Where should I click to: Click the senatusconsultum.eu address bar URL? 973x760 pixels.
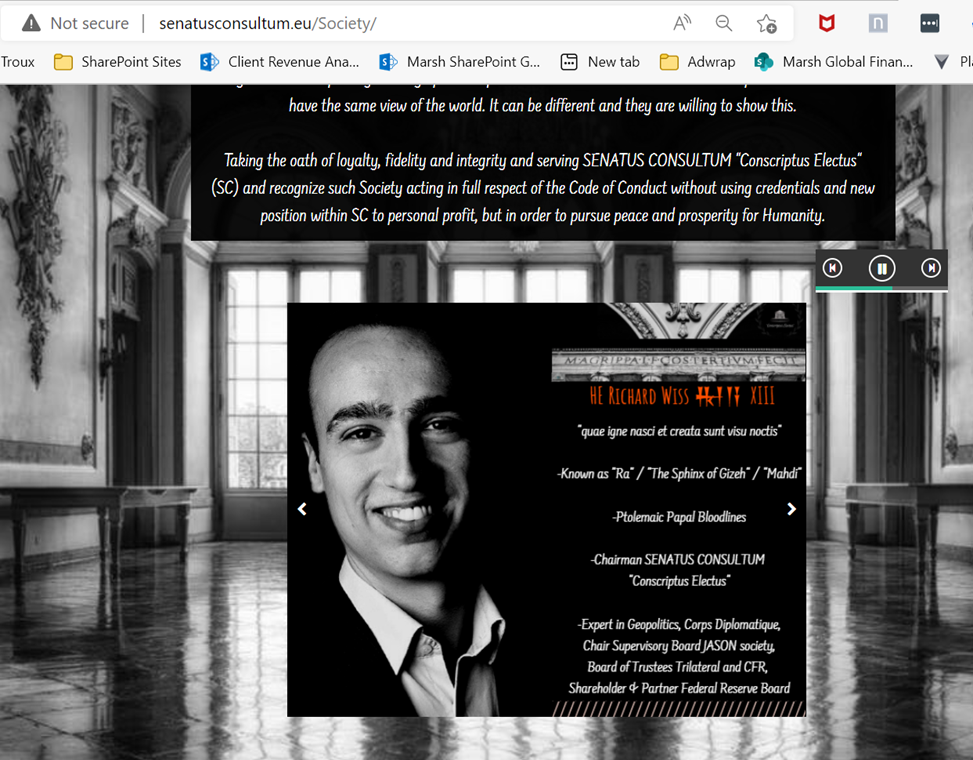[267, 23]
